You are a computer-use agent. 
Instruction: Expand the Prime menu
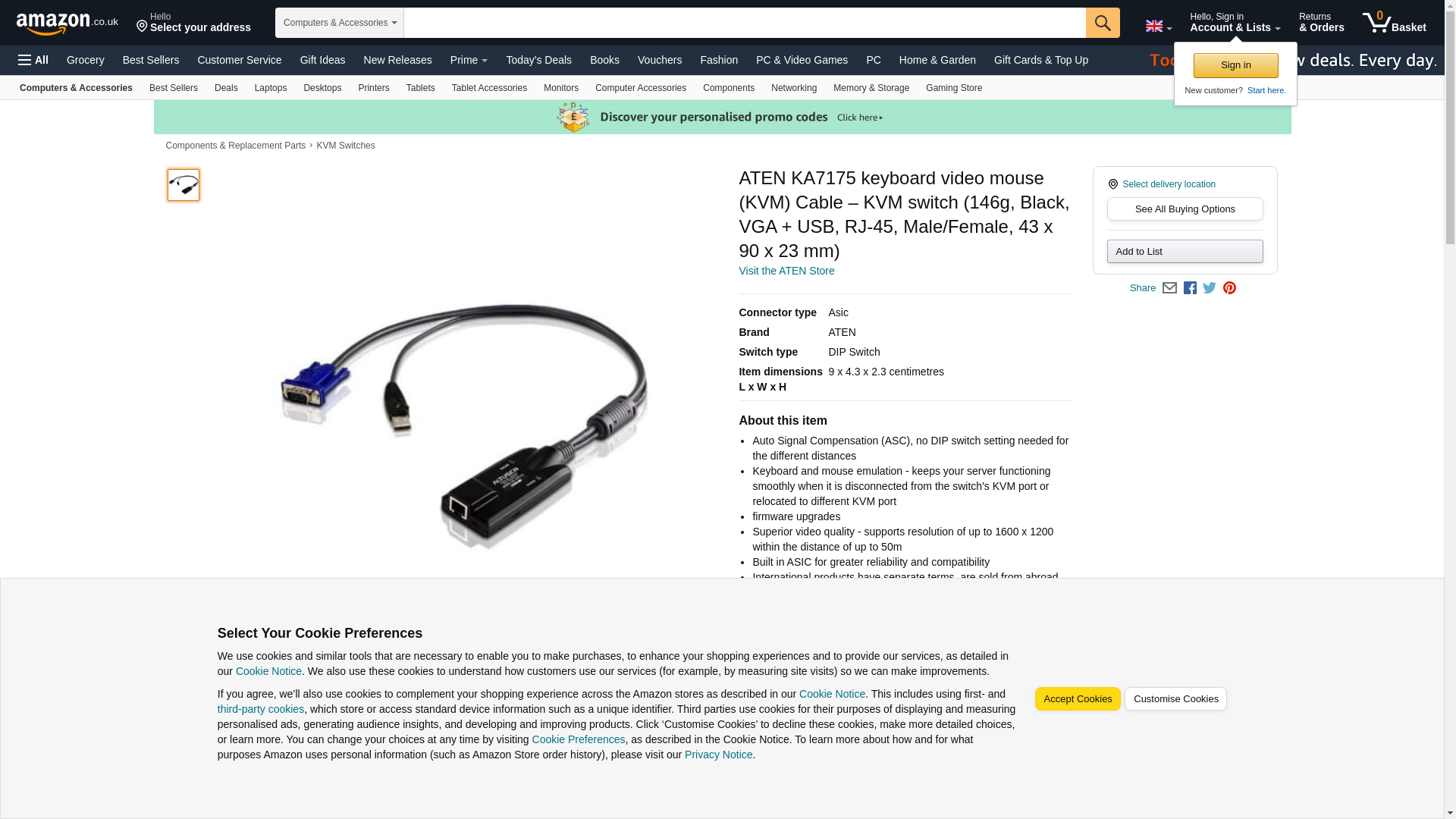pos(469,60)
